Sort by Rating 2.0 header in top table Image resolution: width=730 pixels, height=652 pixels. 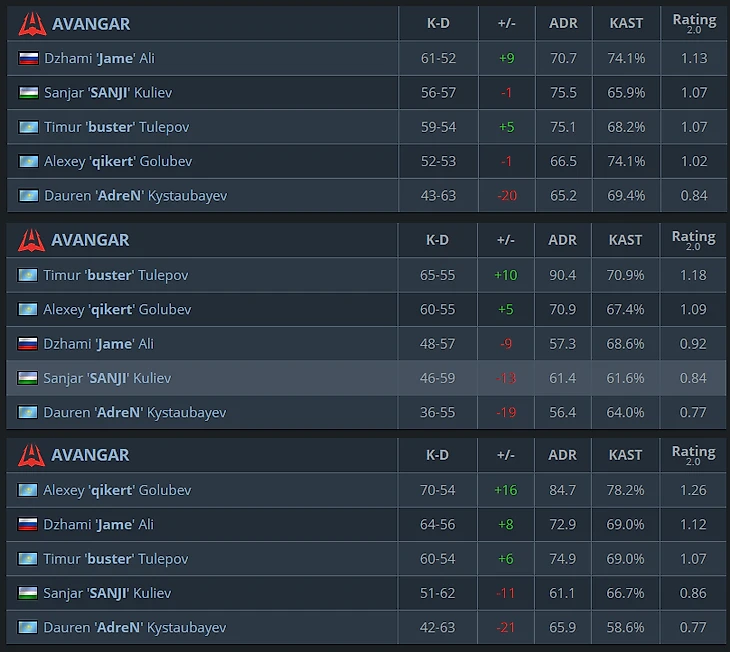694,23
